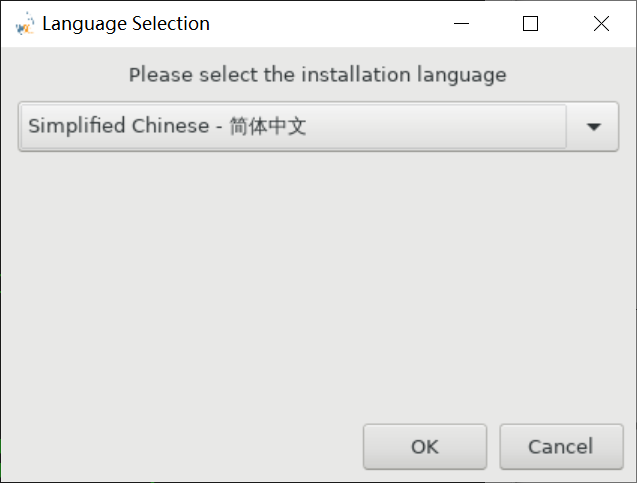This screenshot has width=637, height=483.
Task: Maximize the Language Selection dialog
Action: [531, 24]
